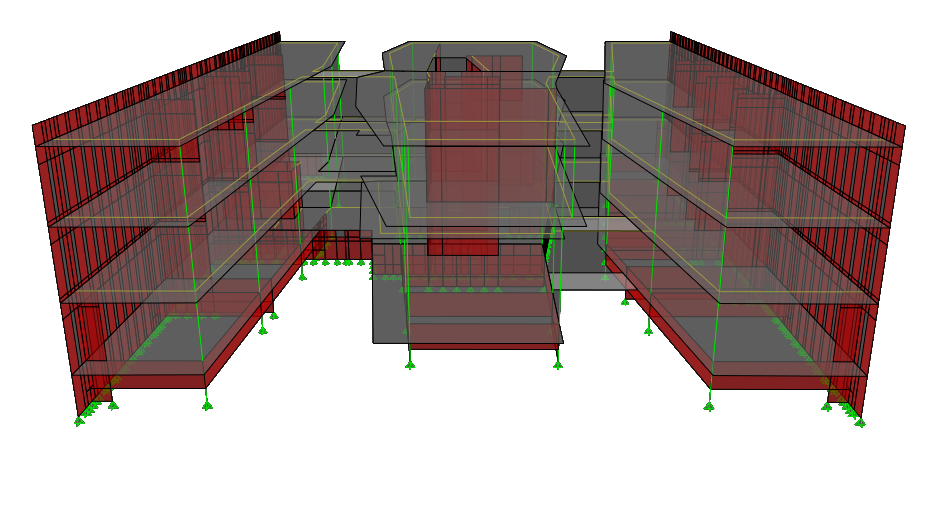Select the support under the central block's right front column

[x=558, y=364]
